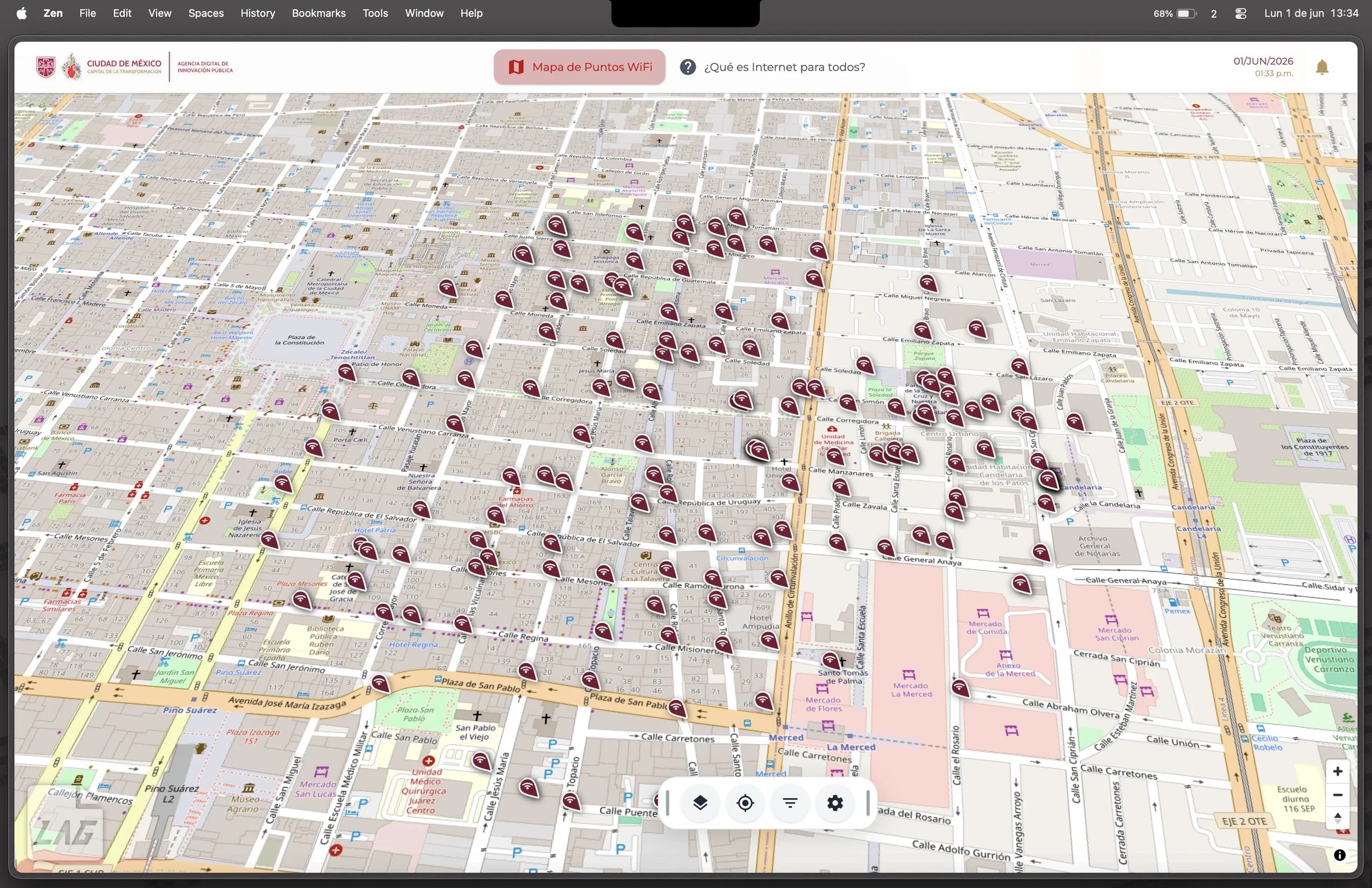Click the Plaza de la Constitución label

(x=299, y=340)
